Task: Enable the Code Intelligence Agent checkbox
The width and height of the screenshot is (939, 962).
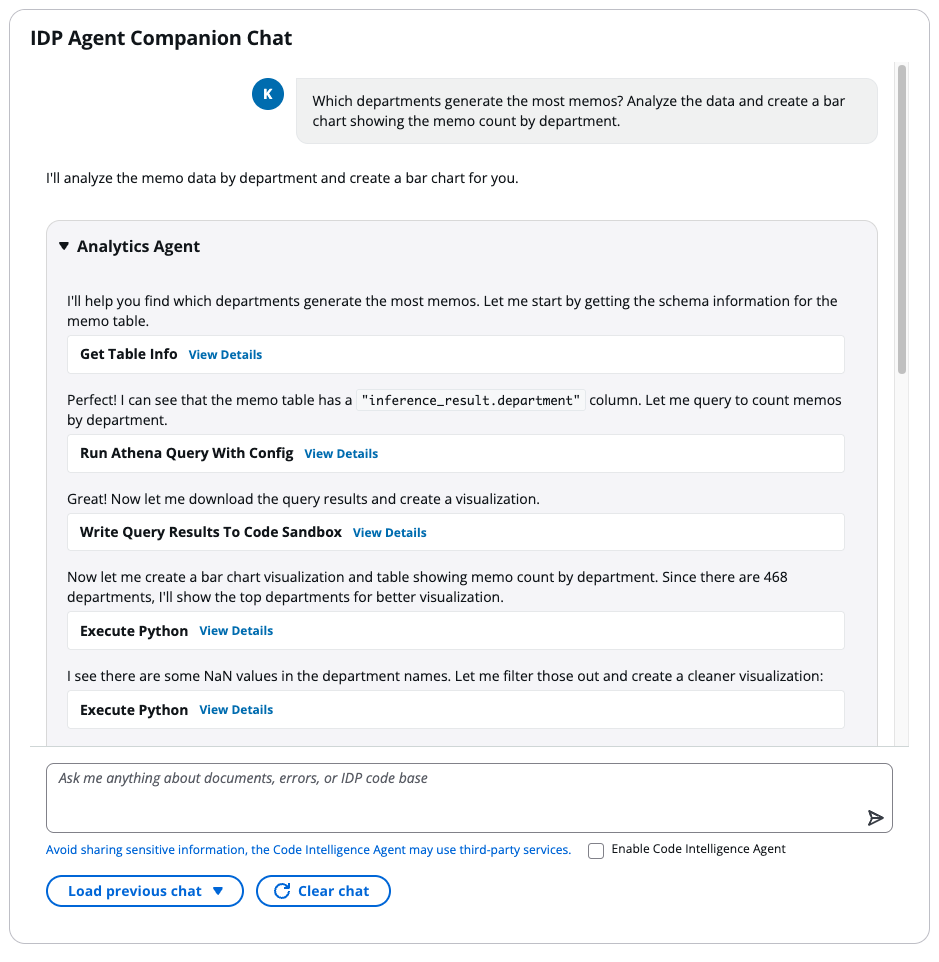Action: (596, 850)
